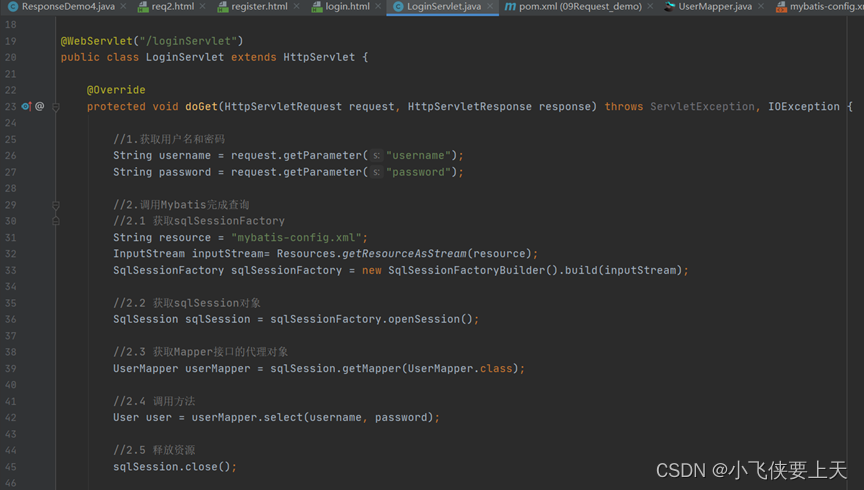Close the req2.html tab
Viewport: 864px width, 490px height.
(203, 6)
